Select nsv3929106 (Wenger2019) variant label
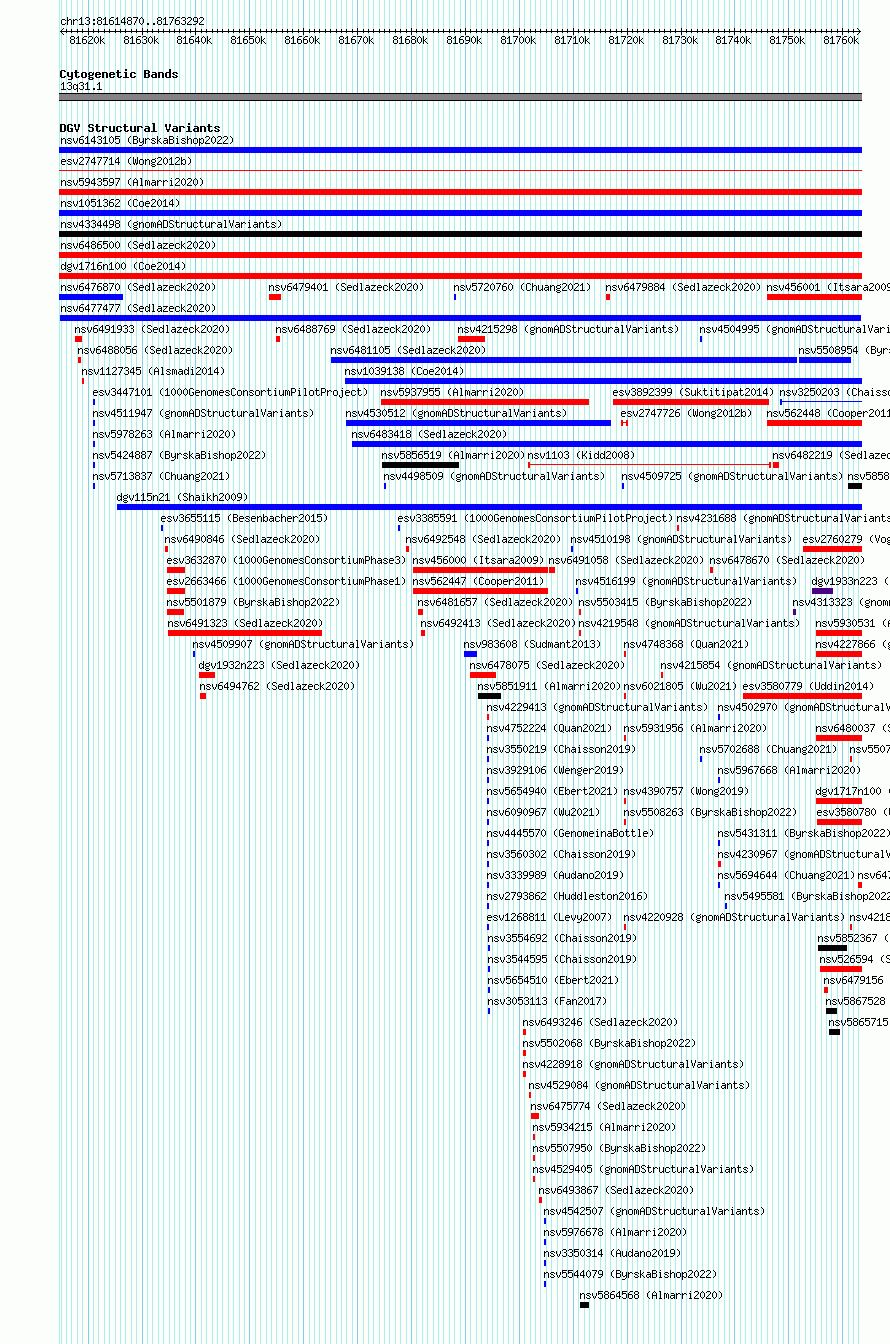The image size is (890, 1344). click(555, 770)
